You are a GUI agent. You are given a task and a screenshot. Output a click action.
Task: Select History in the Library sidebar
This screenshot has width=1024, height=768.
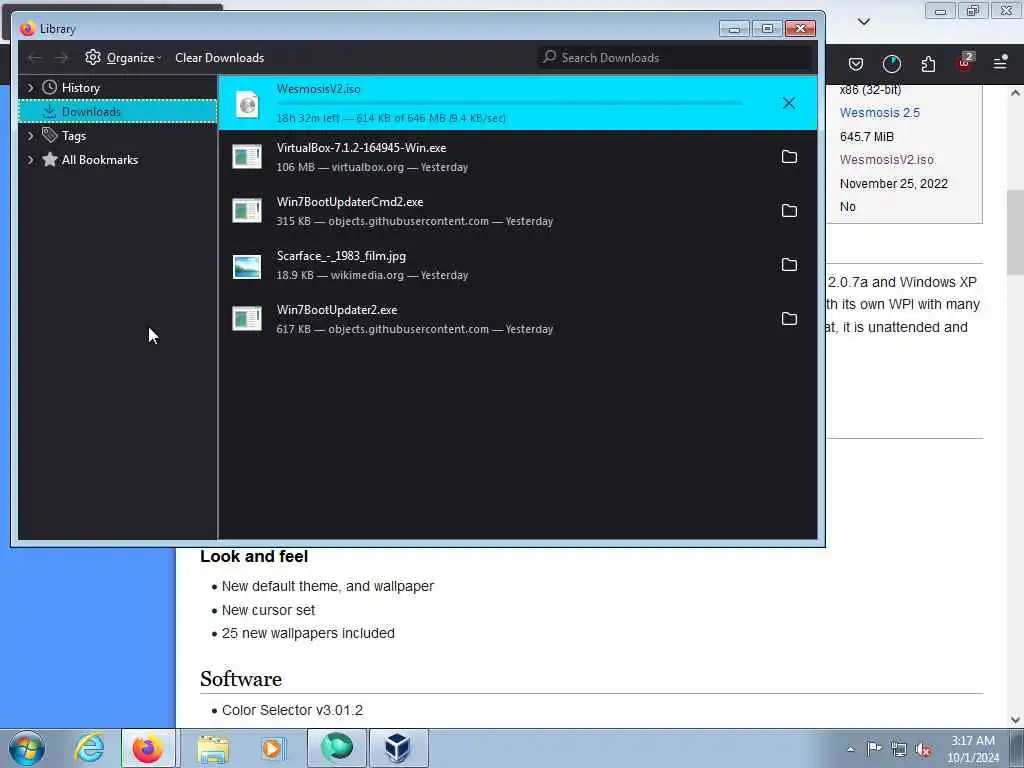coord(80,88)
